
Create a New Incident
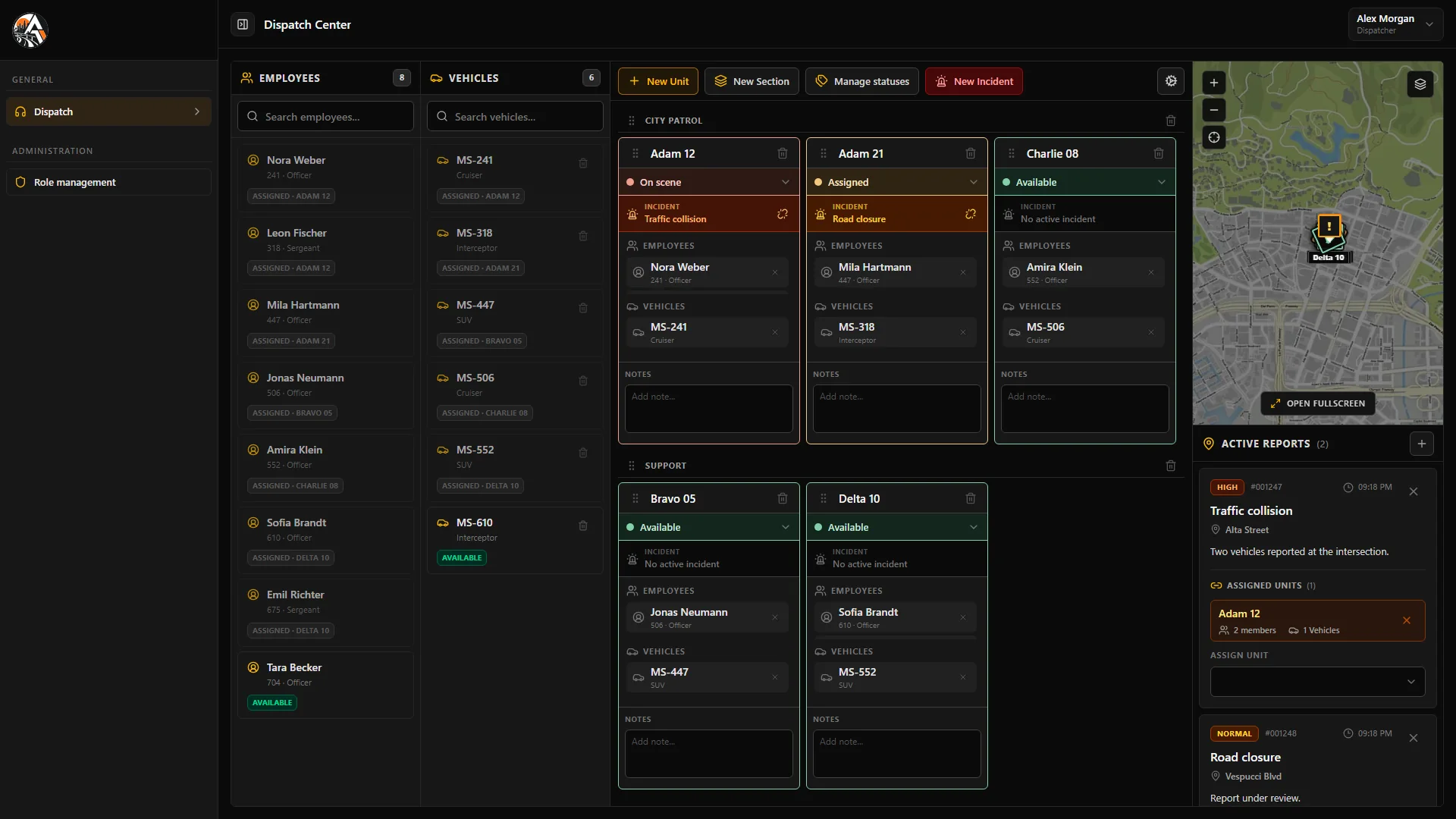[x=974, y=81]
